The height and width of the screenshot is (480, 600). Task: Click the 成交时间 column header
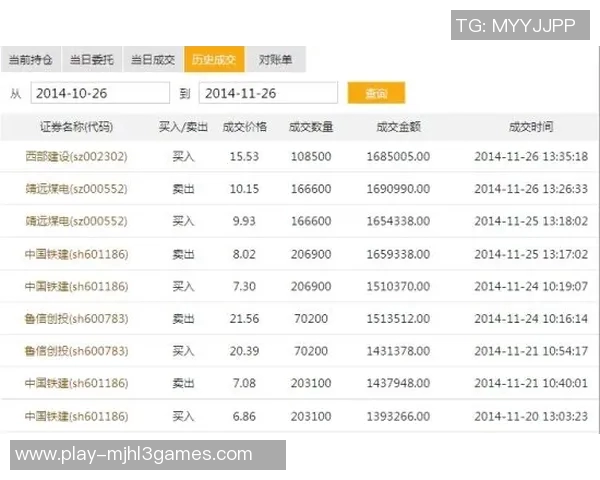tap(531, 127)
